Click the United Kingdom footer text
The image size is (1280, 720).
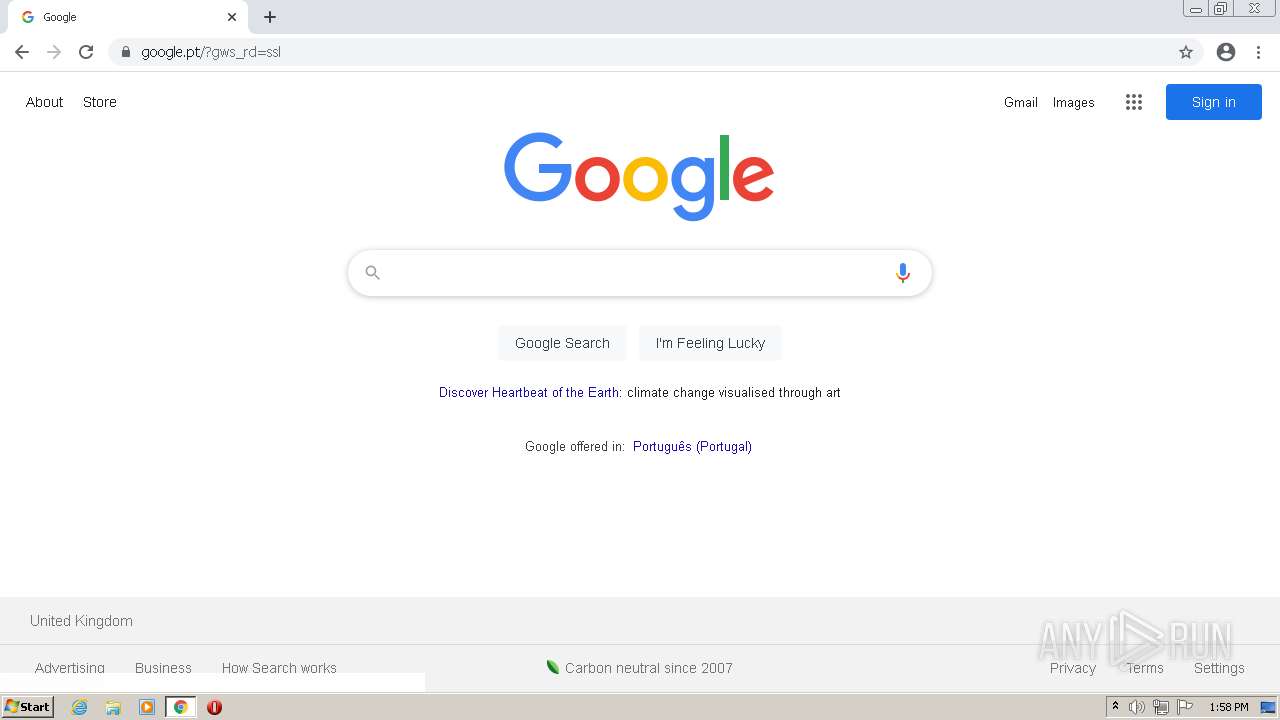[81, 621]
